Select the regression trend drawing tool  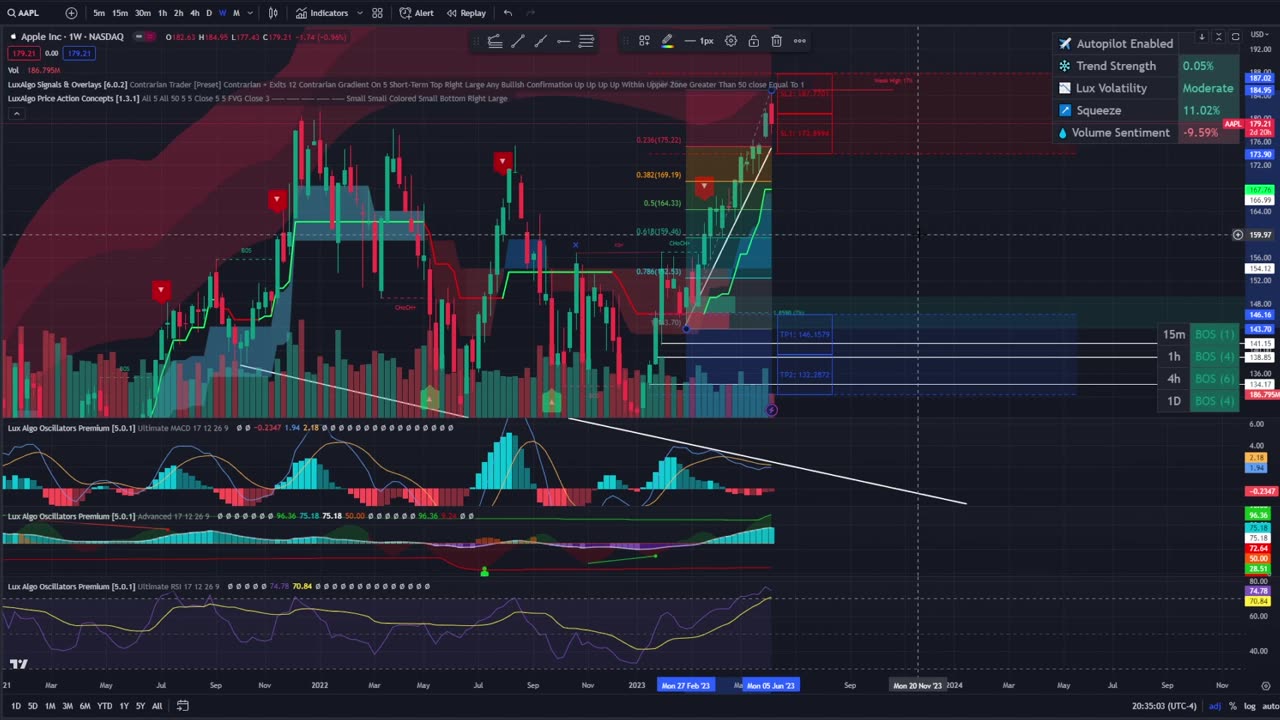494,41
